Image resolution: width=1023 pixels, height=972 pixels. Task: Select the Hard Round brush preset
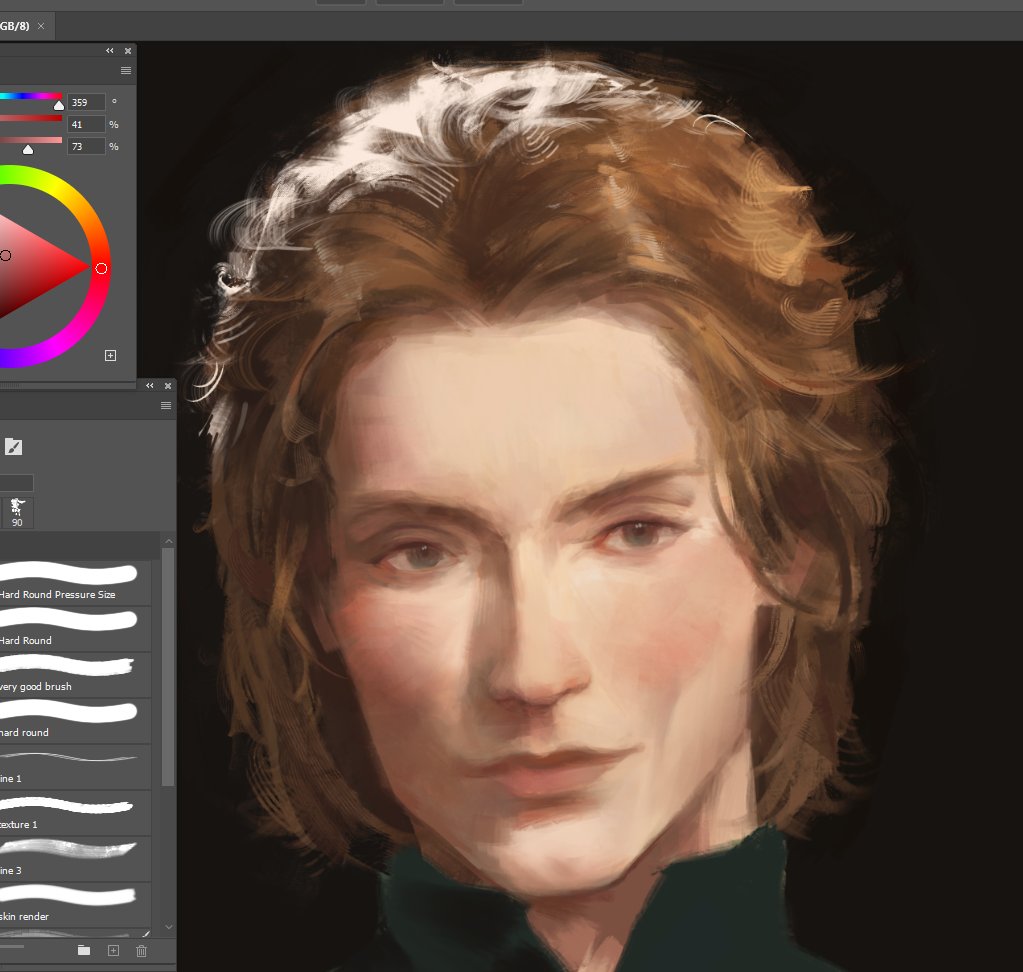click(x=75, y=629)
